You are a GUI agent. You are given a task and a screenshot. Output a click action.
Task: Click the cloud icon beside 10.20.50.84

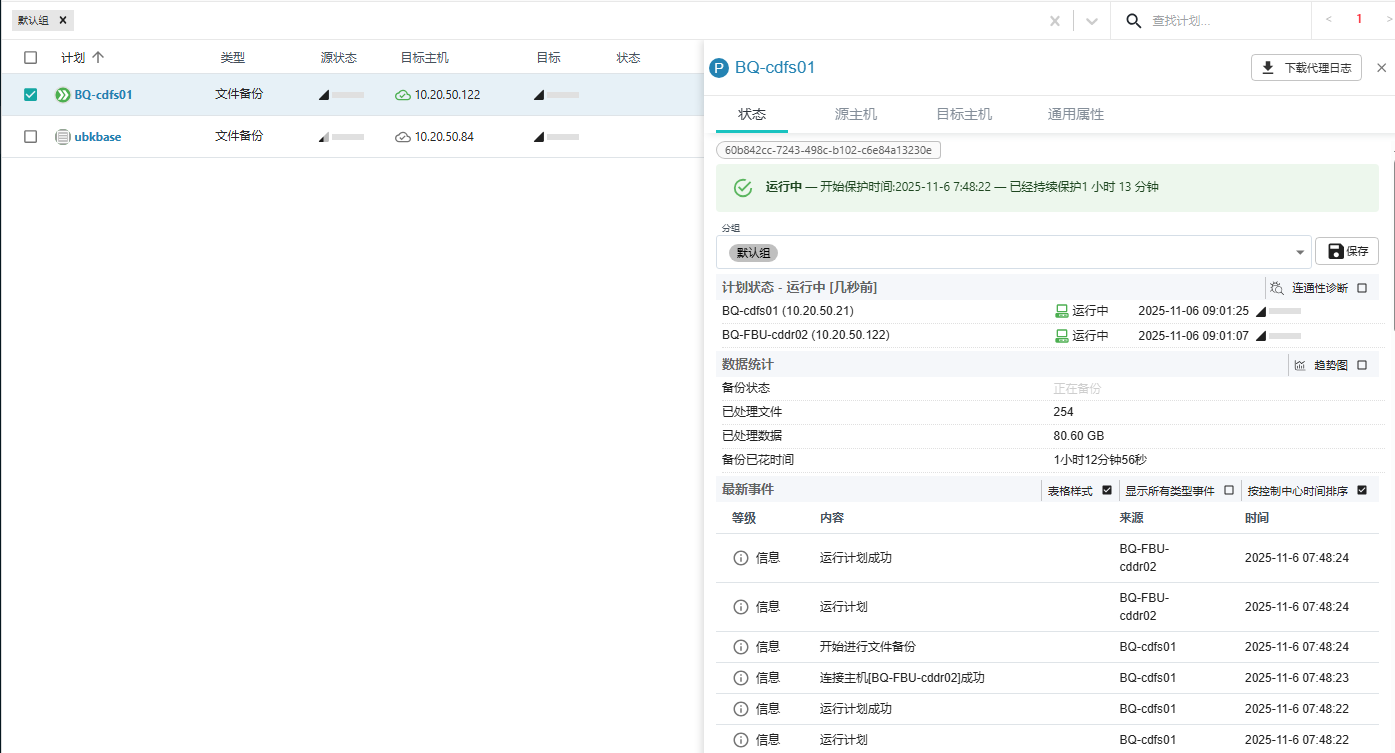pyautogui.click(x=403, y=137)
